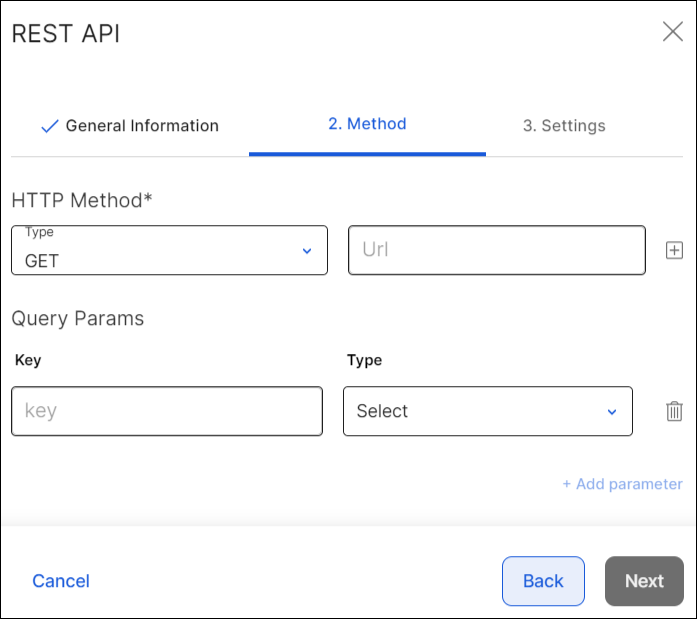Open the HTTP method Type dropdown showing GET
The image size is (697, 619).
[169, 250]
